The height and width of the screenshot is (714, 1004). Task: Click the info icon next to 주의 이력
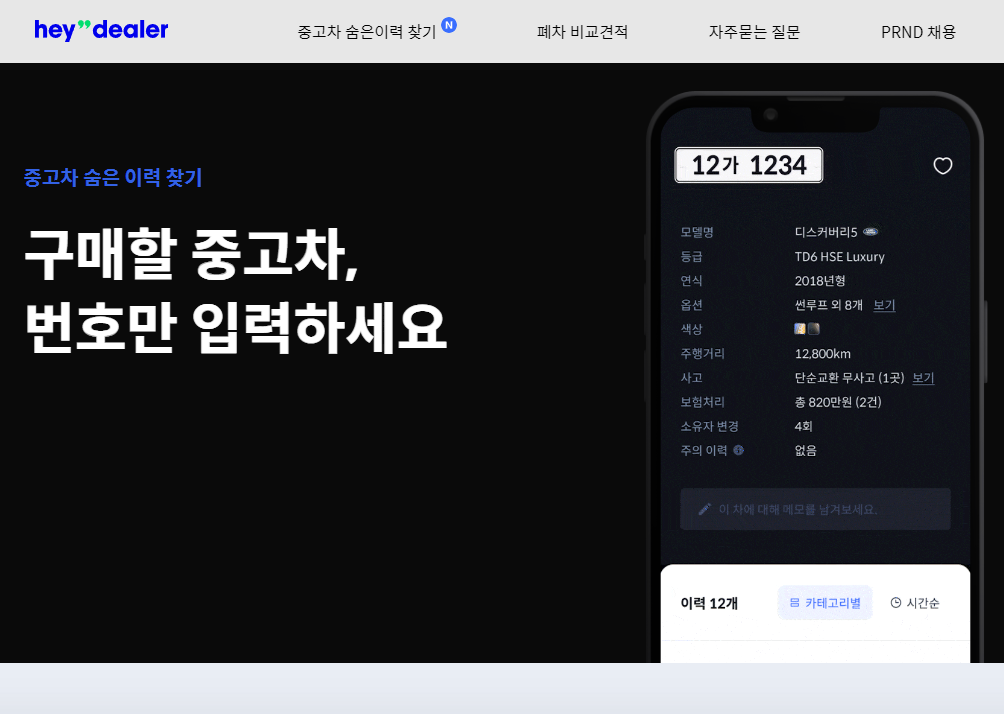pyautogui.click(x=736, y=449)
